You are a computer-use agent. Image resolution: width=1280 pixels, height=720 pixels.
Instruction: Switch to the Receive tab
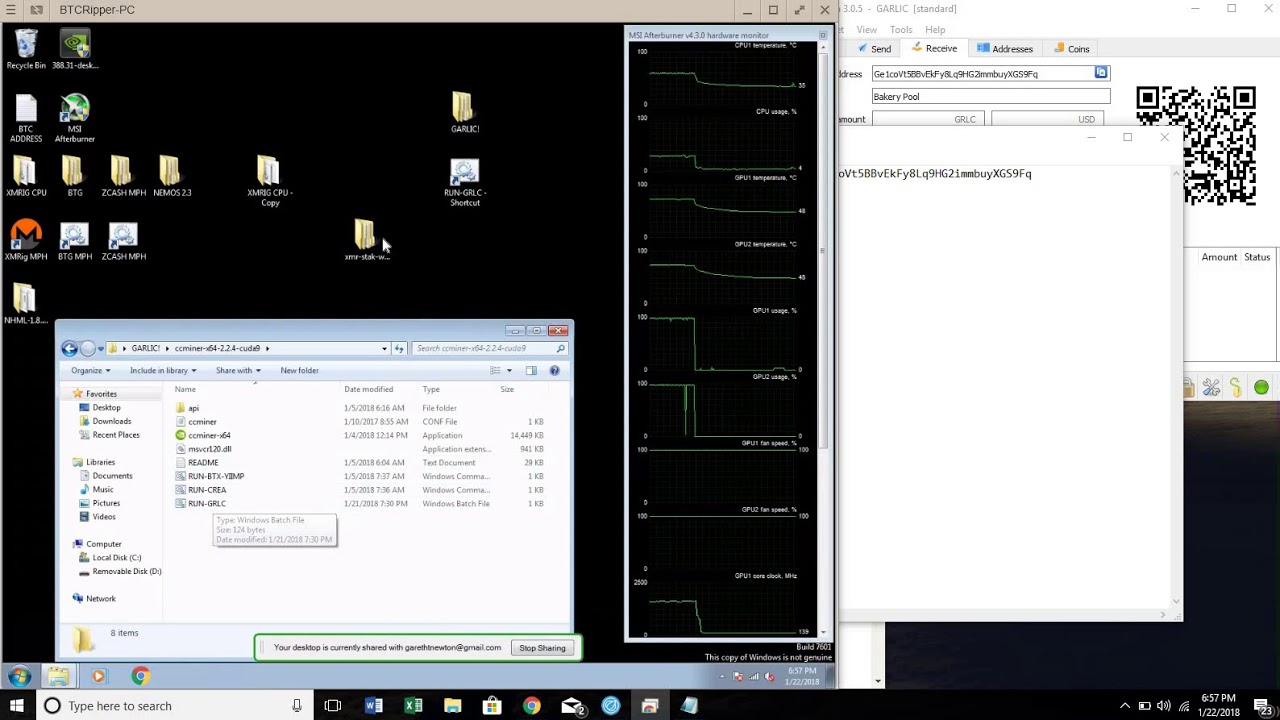pyautogui.click(x=933, y=48)
